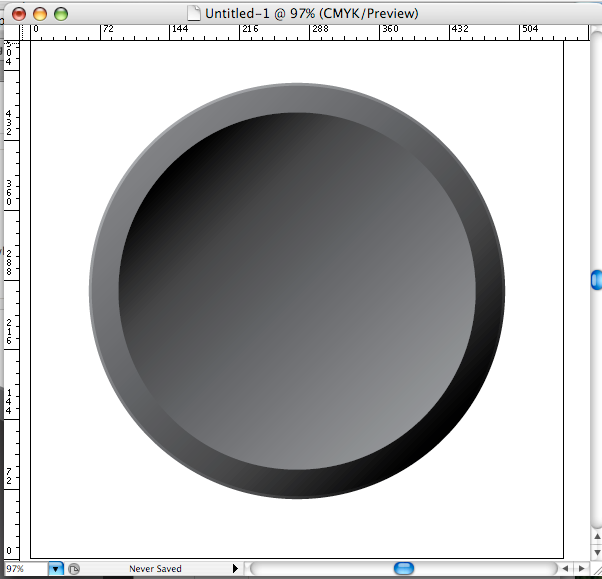Viewport: 602px width, 579px height.
Task: Click the "Never Saved" status text
Action: tap(155, 569)
